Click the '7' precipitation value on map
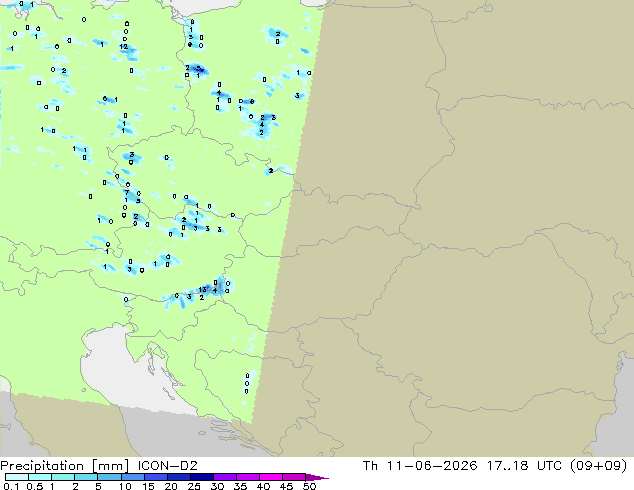The width and height of the screenshot is (634, 490). [127, 192]
